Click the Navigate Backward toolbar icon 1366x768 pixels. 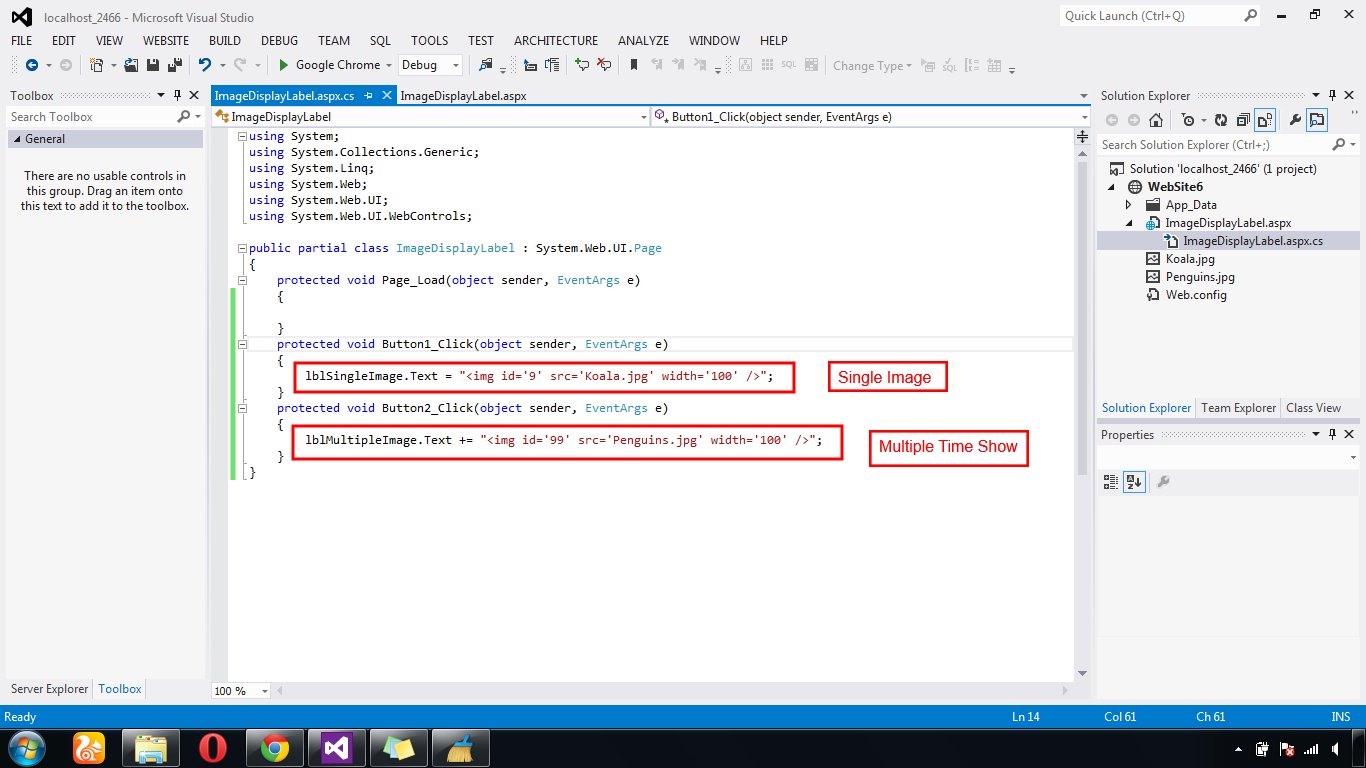32,65
